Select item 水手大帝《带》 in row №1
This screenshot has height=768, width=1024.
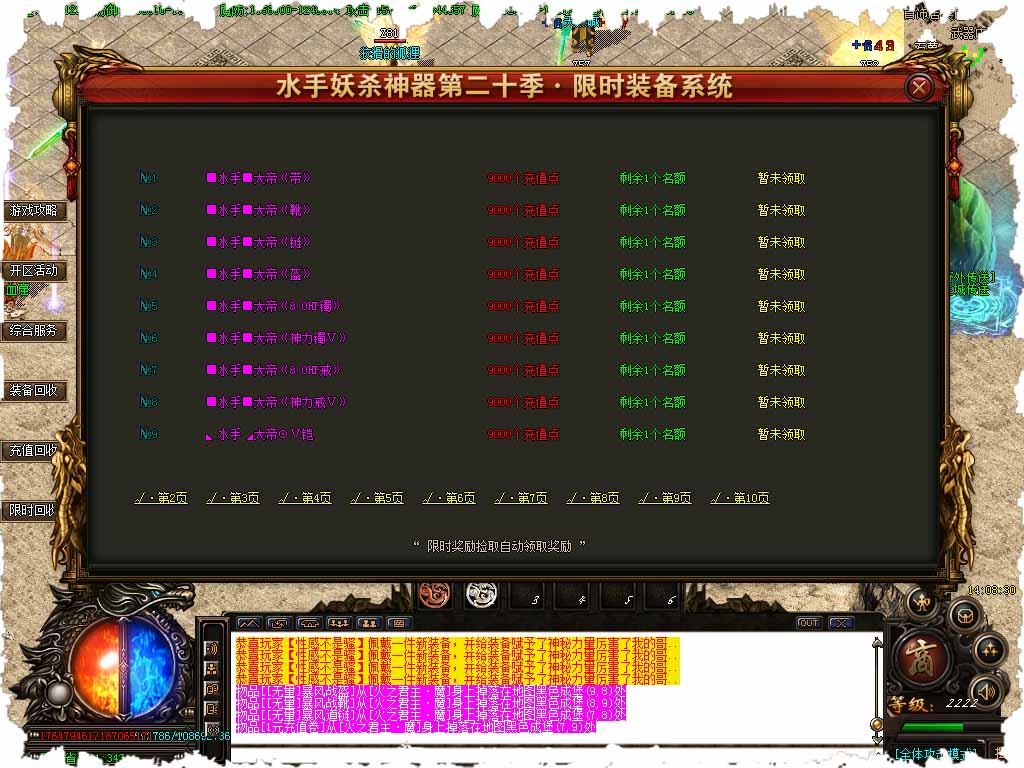click(x=259, y=178)
